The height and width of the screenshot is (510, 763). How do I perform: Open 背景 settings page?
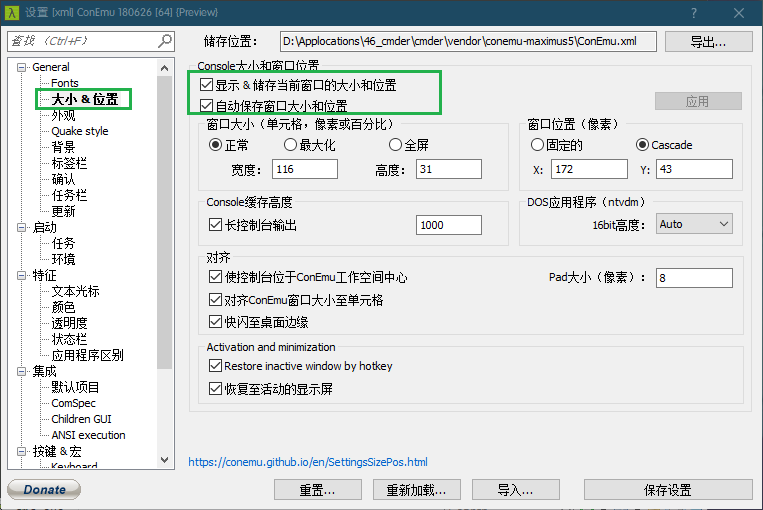click(63, 147)
